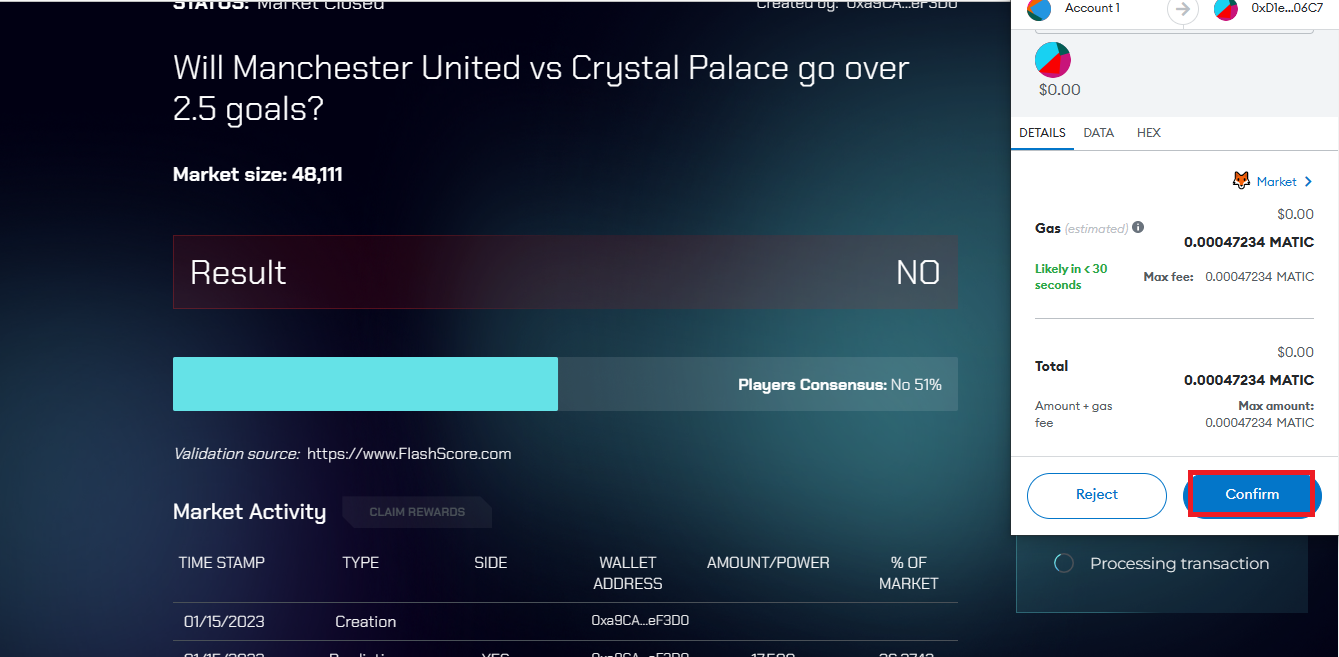The image size is (1339, 657).
Task: Click the arrow icon between accounts
Action: point(1183,9)
